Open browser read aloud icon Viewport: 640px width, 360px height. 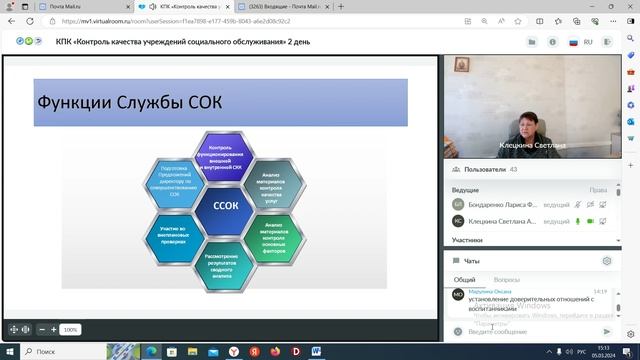pyautogui.click(x=501, y=21)
